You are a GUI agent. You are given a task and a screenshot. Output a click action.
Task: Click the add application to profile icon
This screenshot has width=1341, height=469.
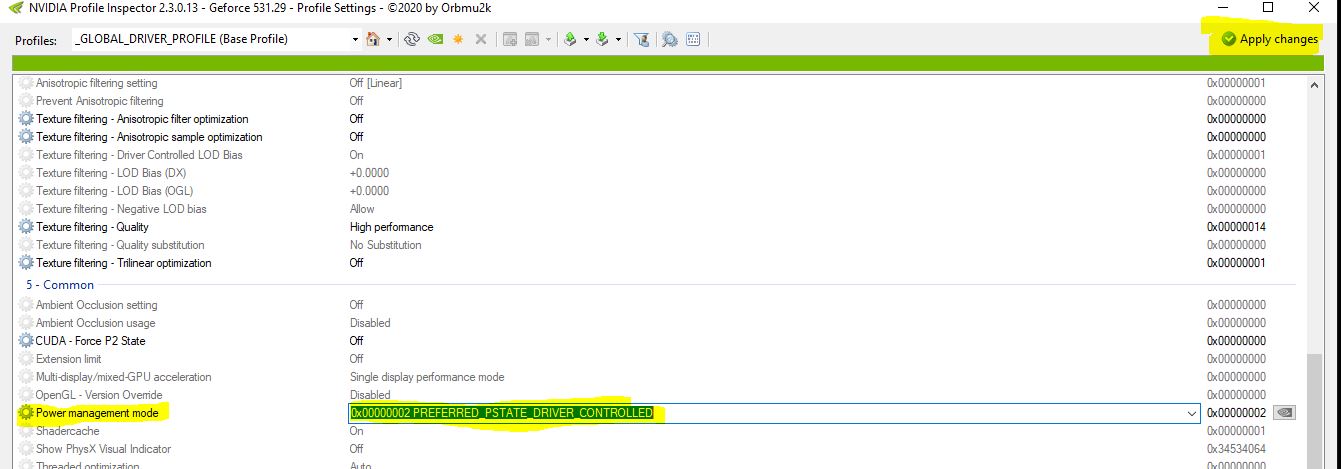pyautogui.click(x=510, y=39)
